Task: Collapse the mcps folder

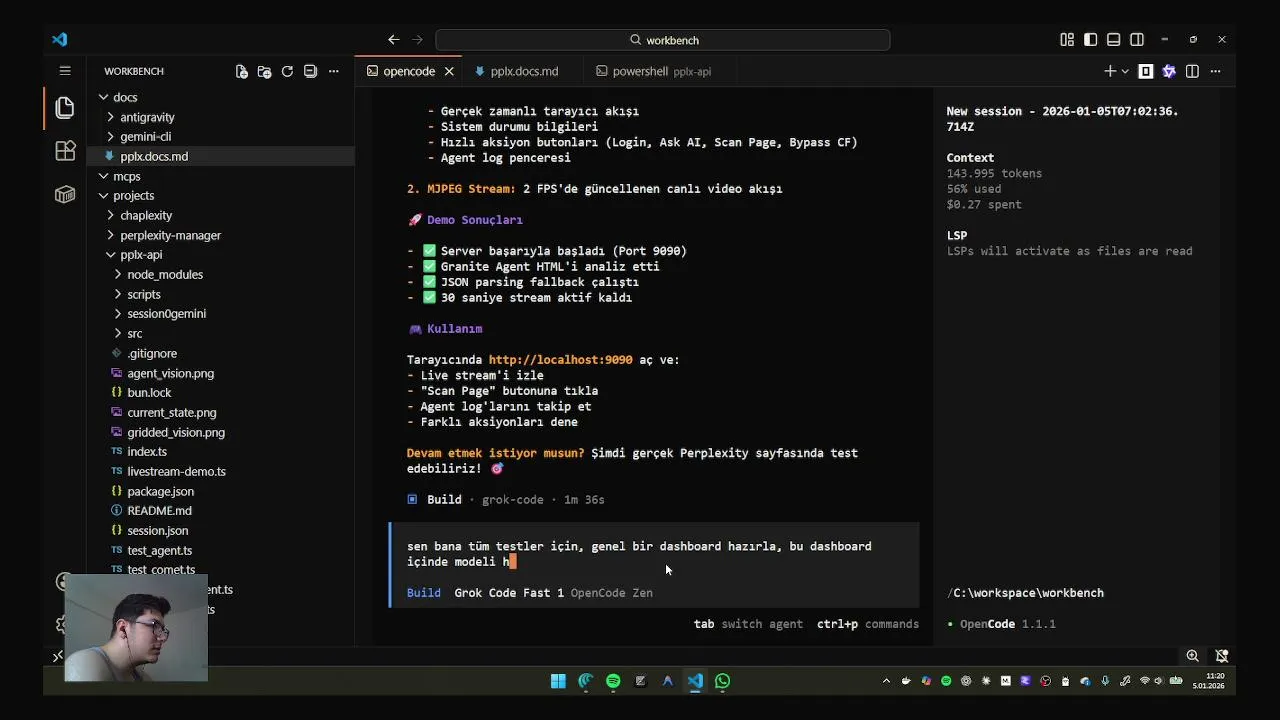Action: [220, 176]
